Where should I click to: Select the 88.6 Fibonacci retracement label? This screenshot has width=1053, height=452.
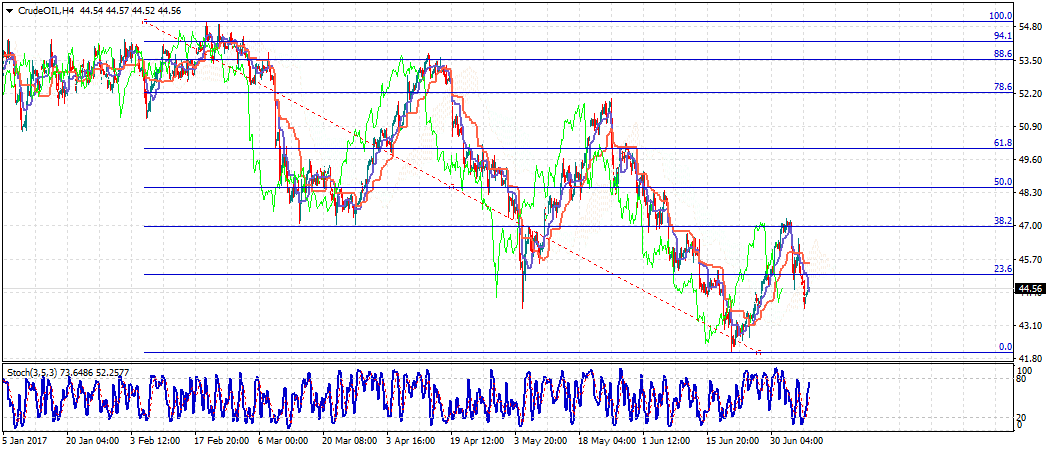tap(1002, 54)
